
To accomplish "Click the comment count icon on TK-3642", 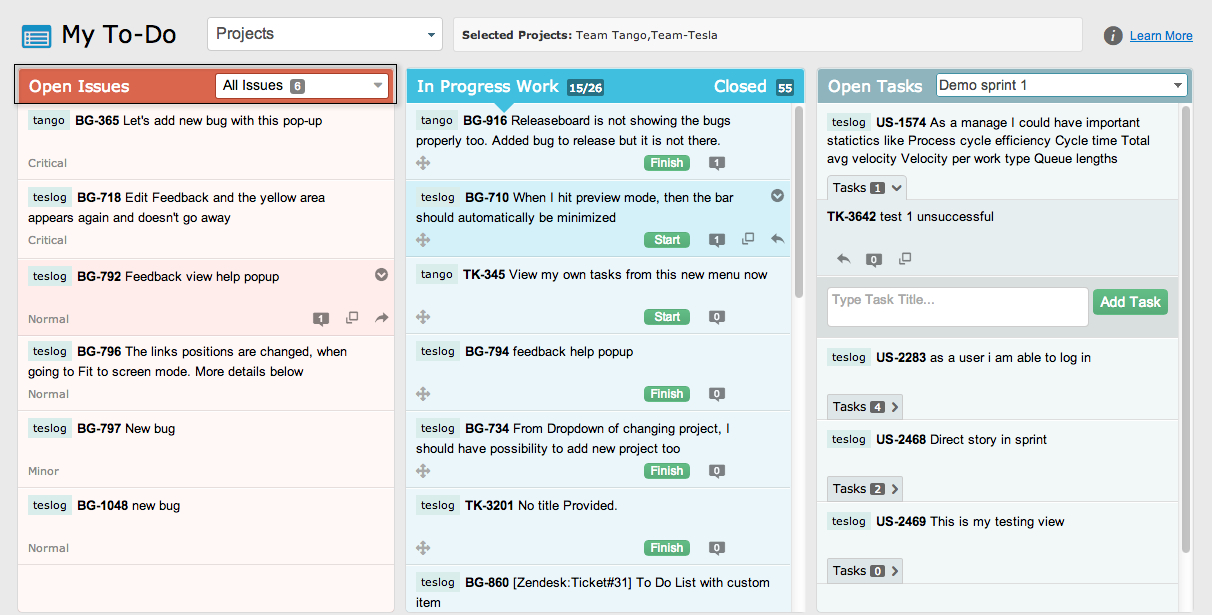I will tap(874, 259).
